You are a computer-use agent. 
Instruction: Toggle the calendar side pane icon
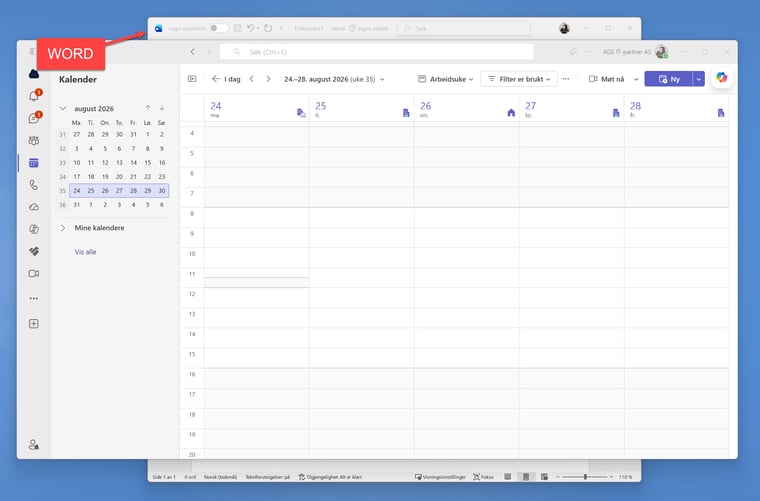[192, 78]
